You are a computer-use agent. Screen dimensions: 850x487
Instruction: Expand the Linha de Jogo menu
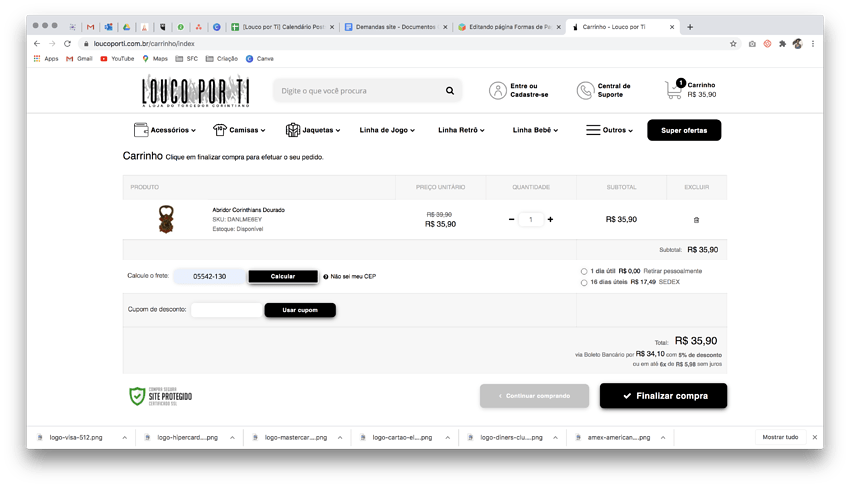pyautogui.click(x=387, y=130)
